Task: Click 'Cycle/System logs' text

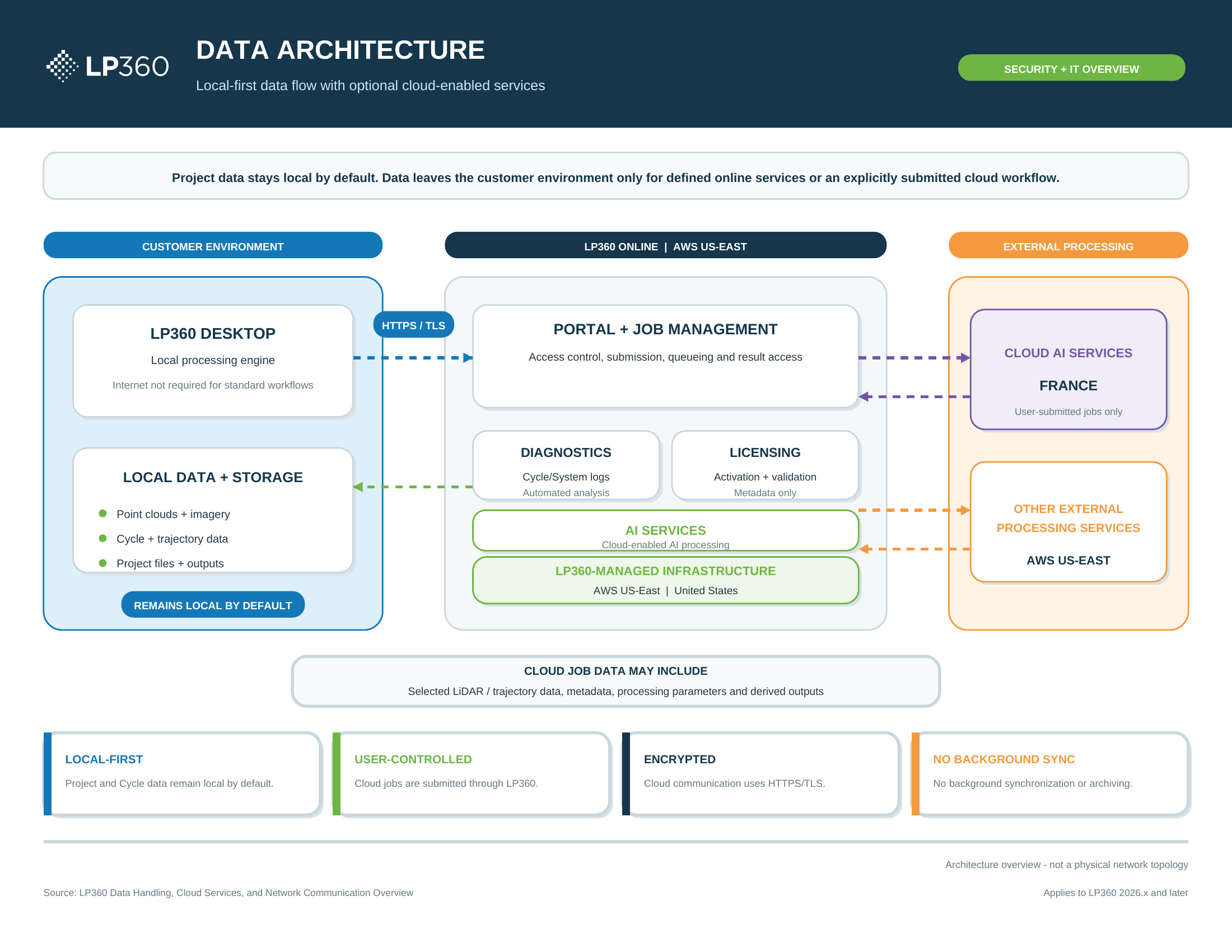Action: pyautogui.click(x=566, y=477)
